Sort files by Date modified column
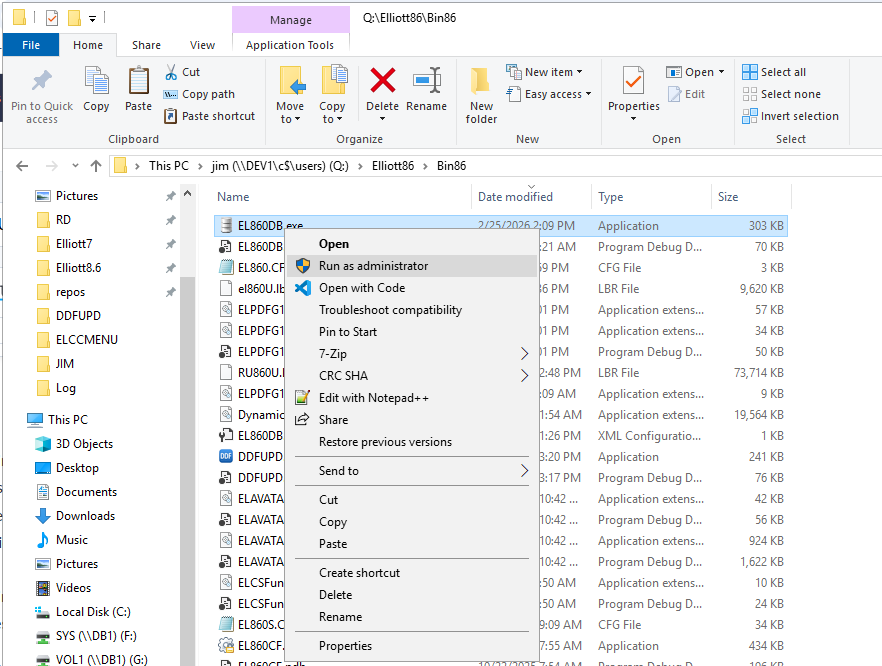The width and height of the screenshot is (882, 666). (x=515, y=197)
